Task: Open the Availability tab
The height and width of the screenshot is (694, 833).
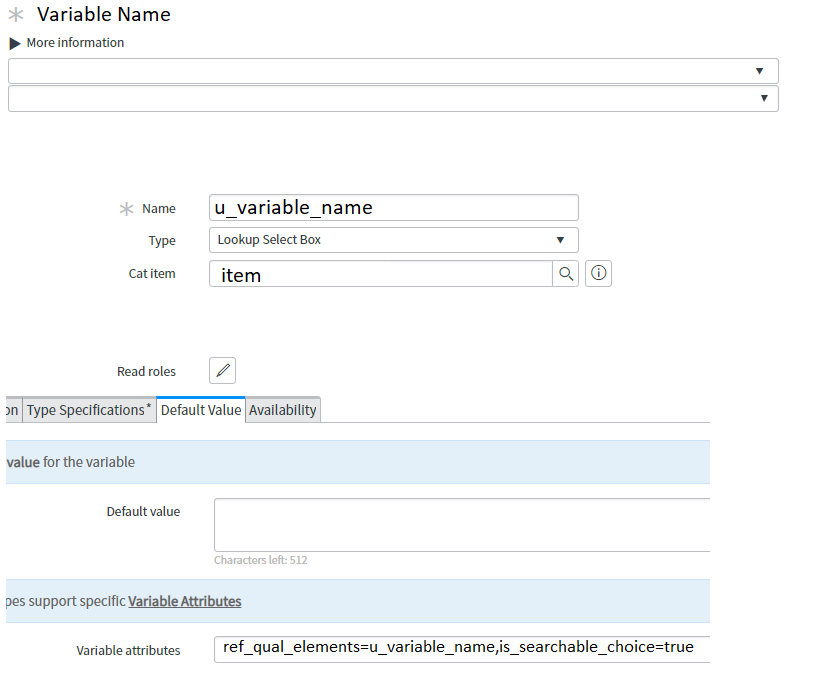Action: pyautogui.click(x=283, y=410)
